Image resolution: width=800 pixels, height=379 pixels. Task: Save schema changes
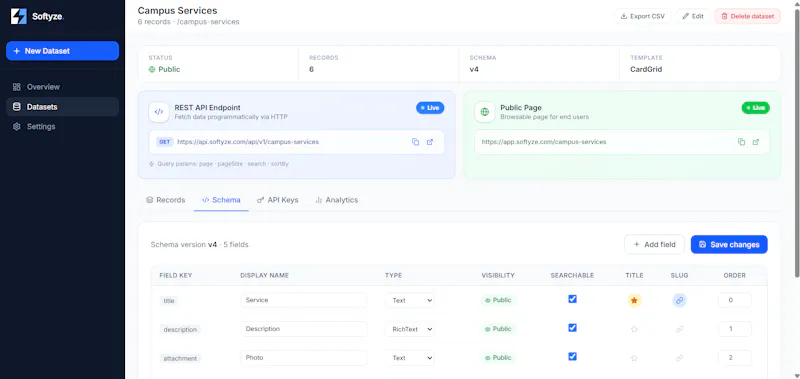[x=729, y=244]
